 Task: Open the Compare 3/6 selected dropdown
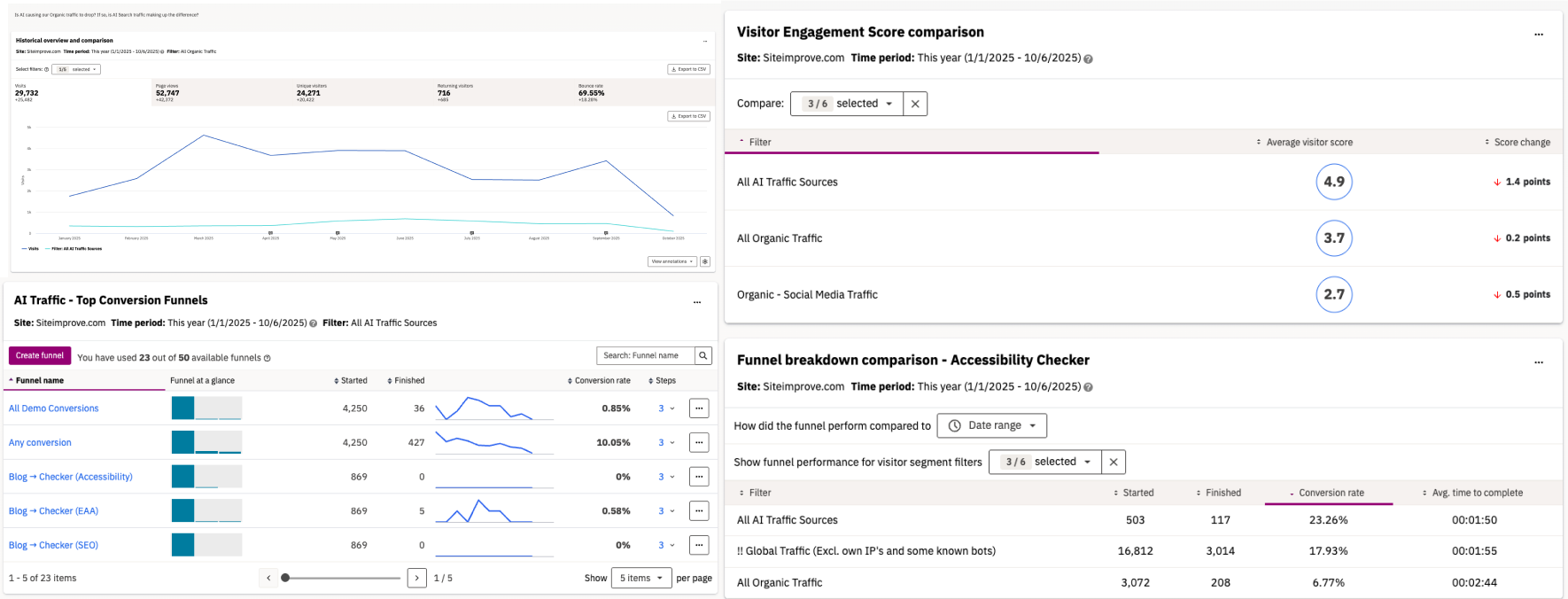(x=847, y=104)
